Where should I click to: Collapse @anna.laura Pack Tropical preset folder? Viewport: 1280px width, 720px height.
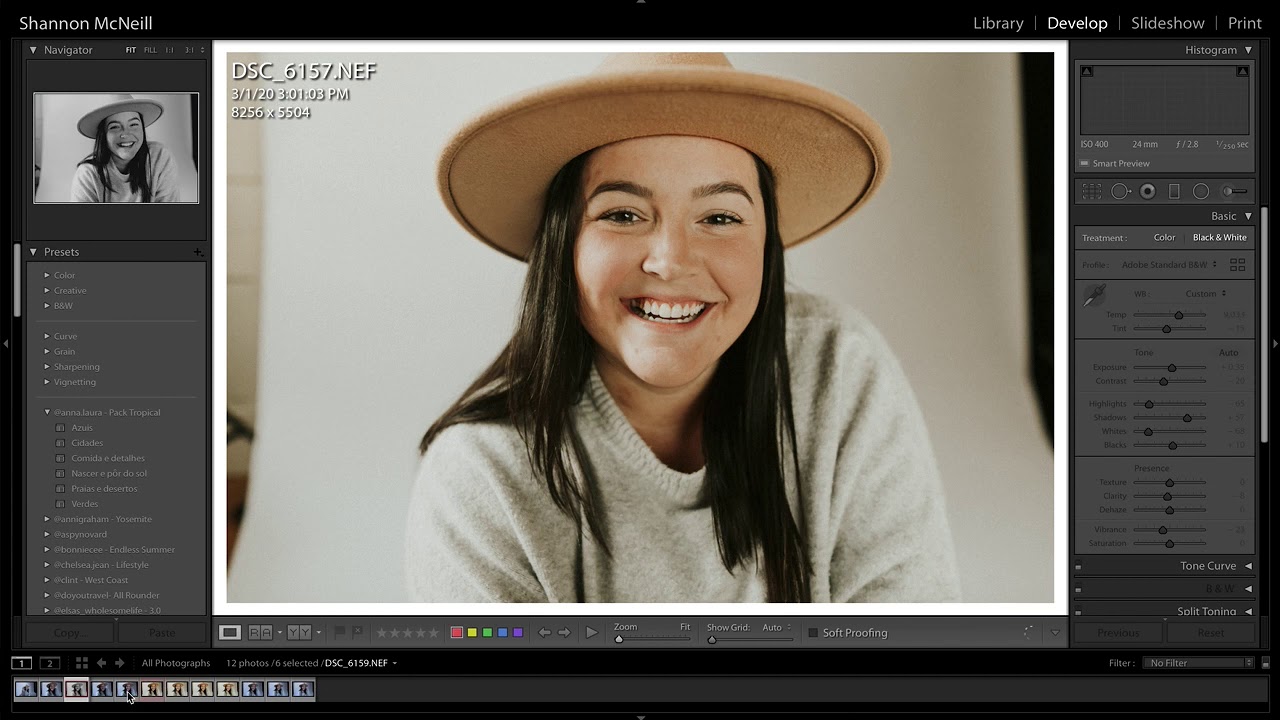click(x=47, y=412)
